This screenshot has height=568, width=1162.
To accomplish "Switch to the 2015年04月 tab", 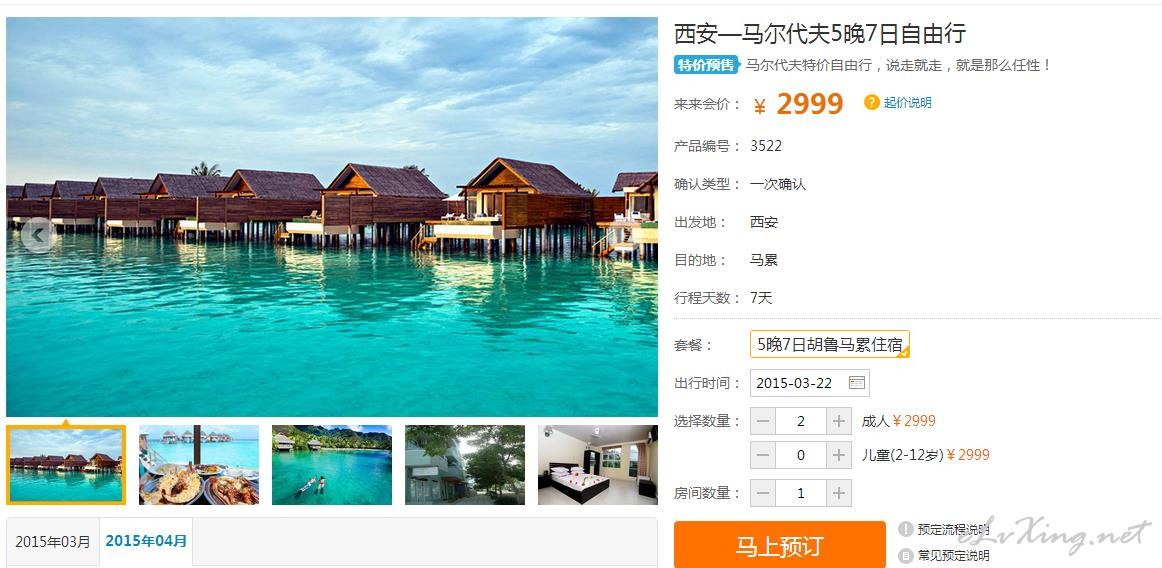I will point(146,541).
